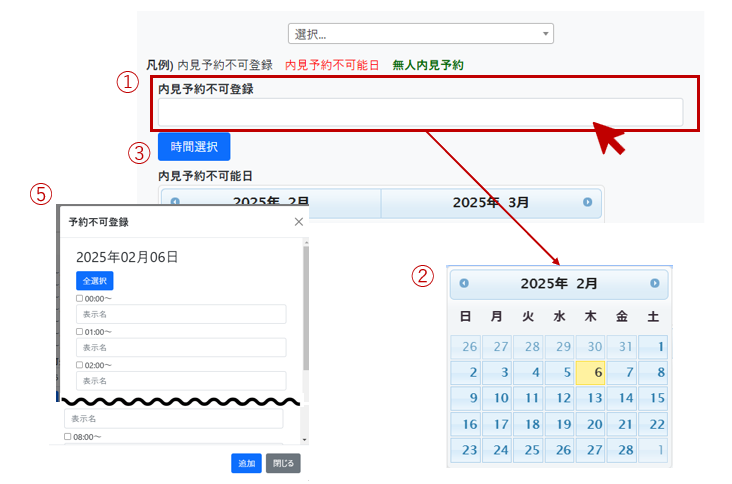Check the 08:00~ time slot checkbox

point(68,436)
